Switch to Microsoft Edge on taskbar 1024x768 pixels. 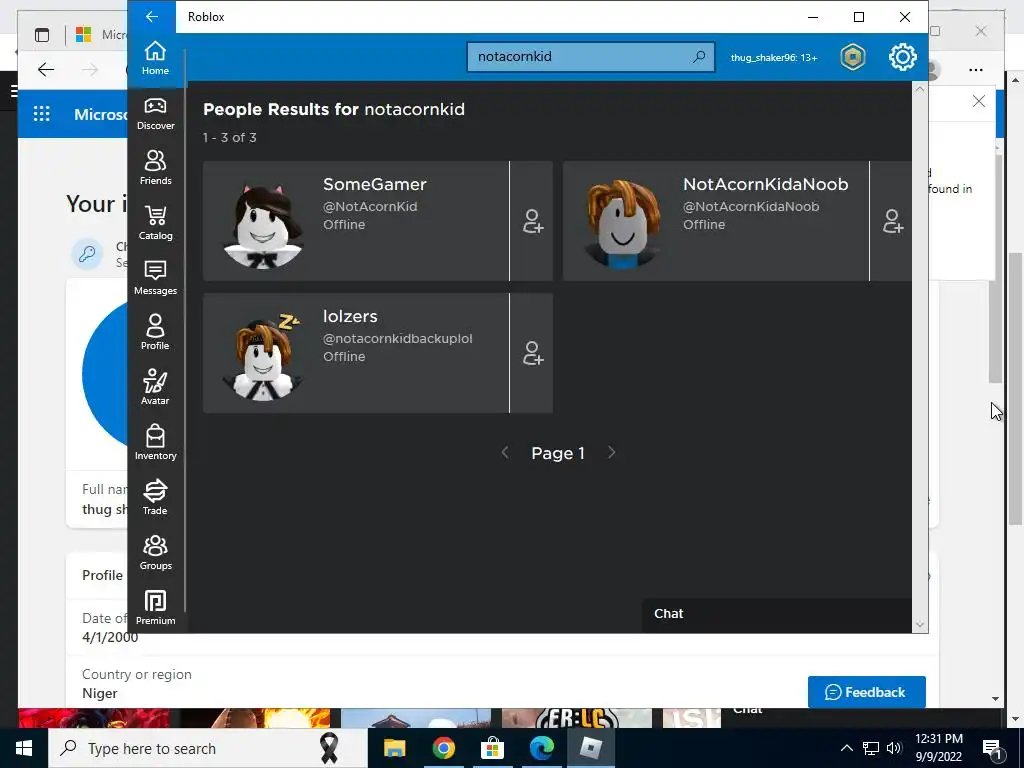pos(541,748)
